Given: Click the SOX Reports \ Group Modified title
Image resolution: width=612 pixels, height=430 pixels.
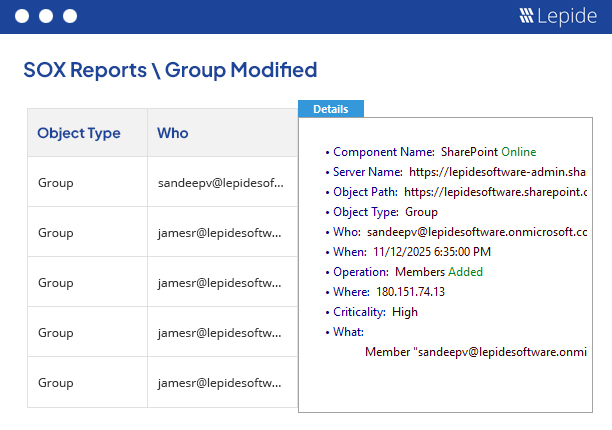Looking at the screenshot, I should [x=170, y=70].
